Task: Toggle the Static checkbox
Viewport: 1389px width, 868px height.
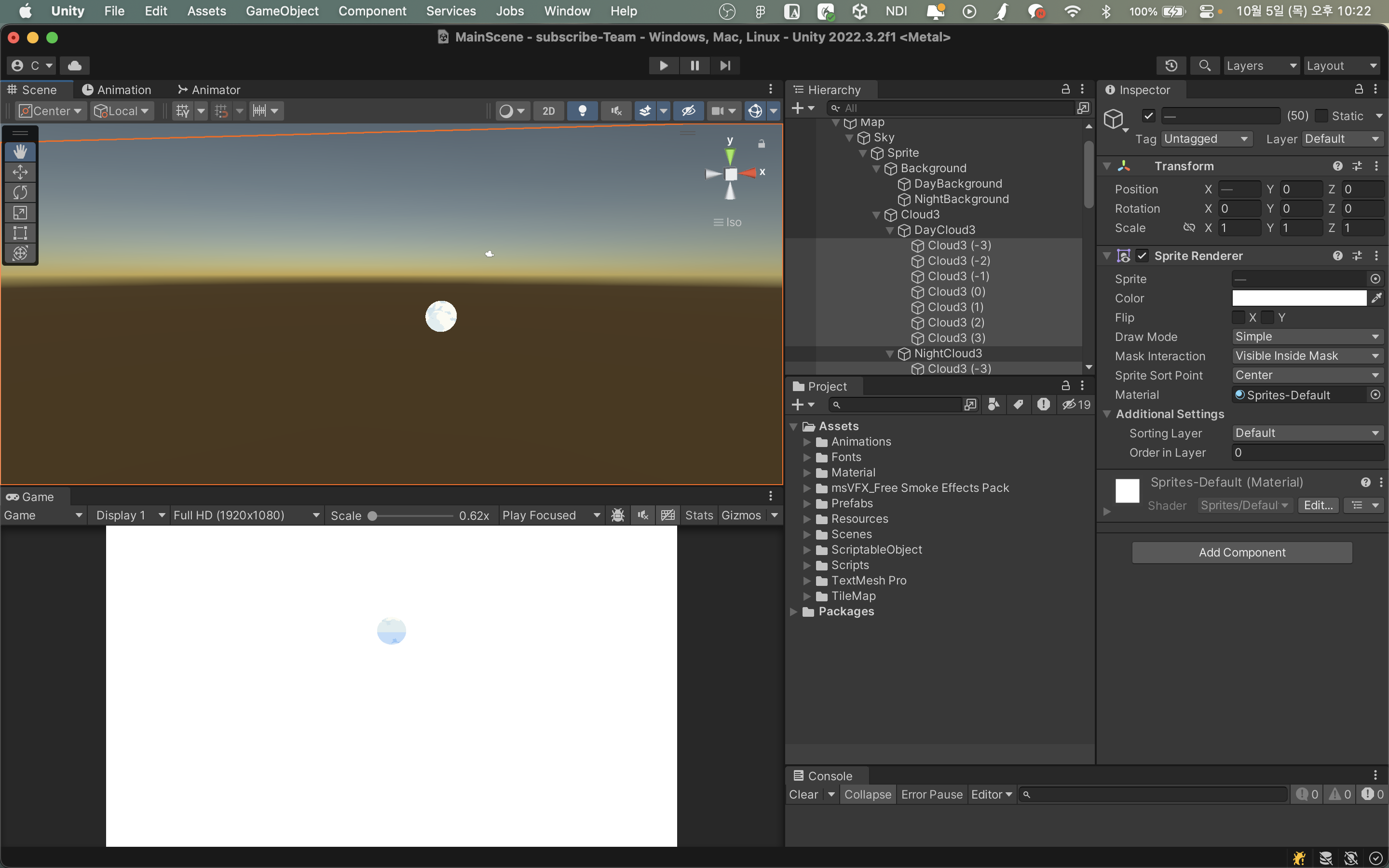Action: tap(1322, 116)
